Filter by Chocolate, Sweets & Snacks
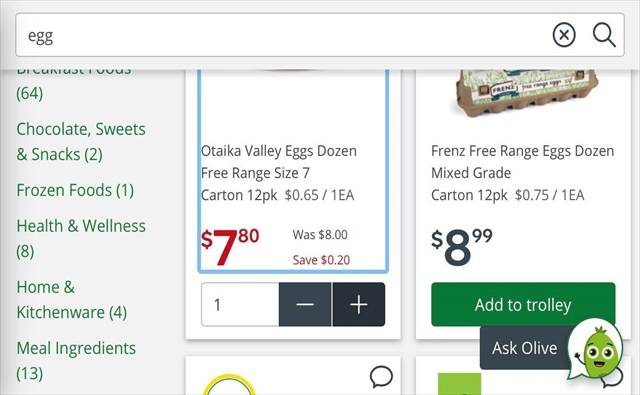Screen dimensions: 640x395 click(x=81, y=142)
